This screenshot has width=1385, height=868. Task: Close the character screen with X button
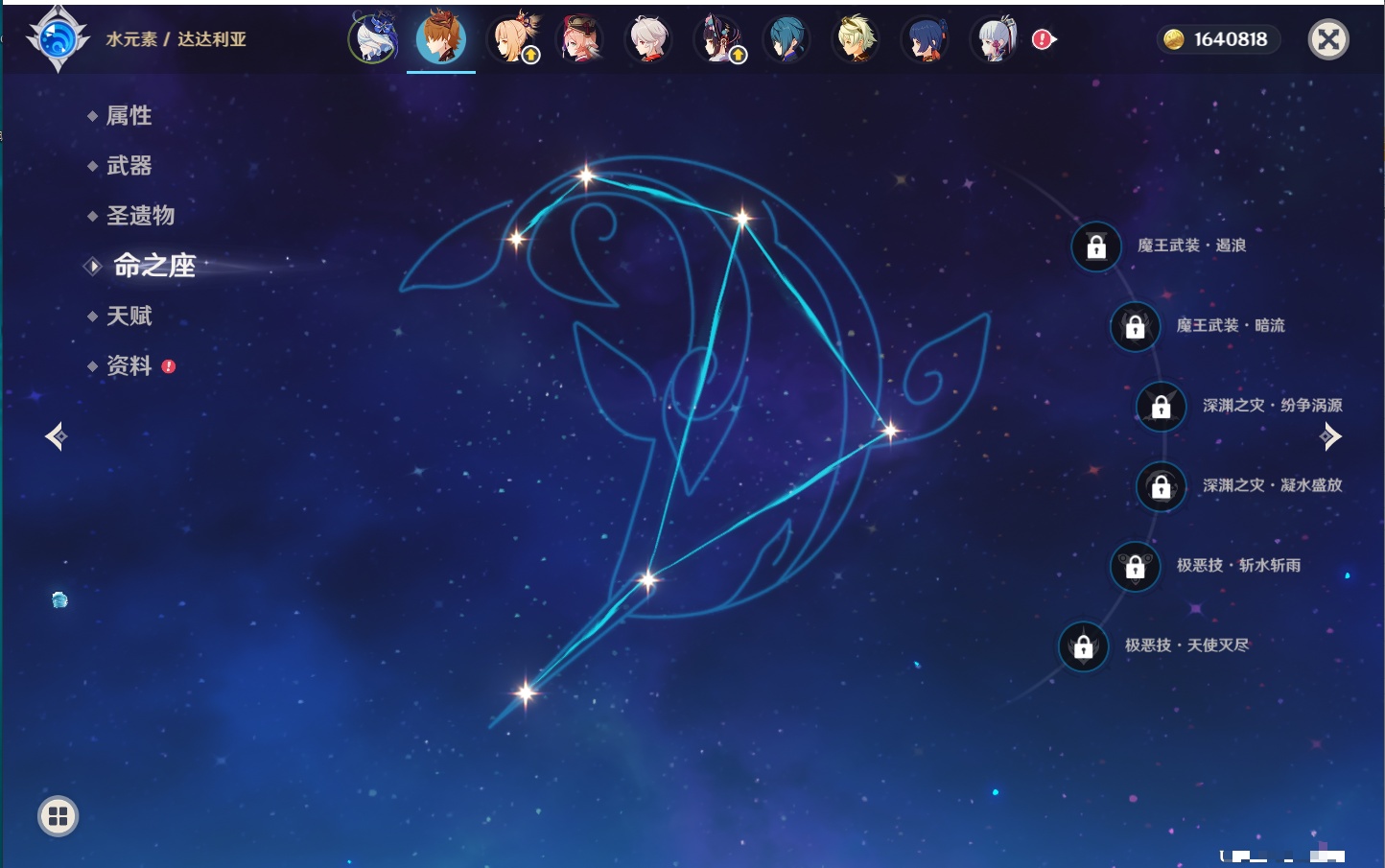[x=1328, y=39]
